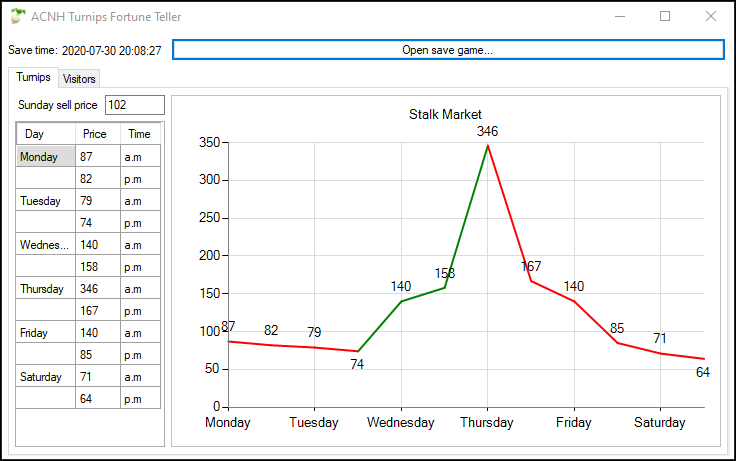Select the Turnips tab
Image resolution: width=736 pixels, height=461 pixels.
click(33, 77)
